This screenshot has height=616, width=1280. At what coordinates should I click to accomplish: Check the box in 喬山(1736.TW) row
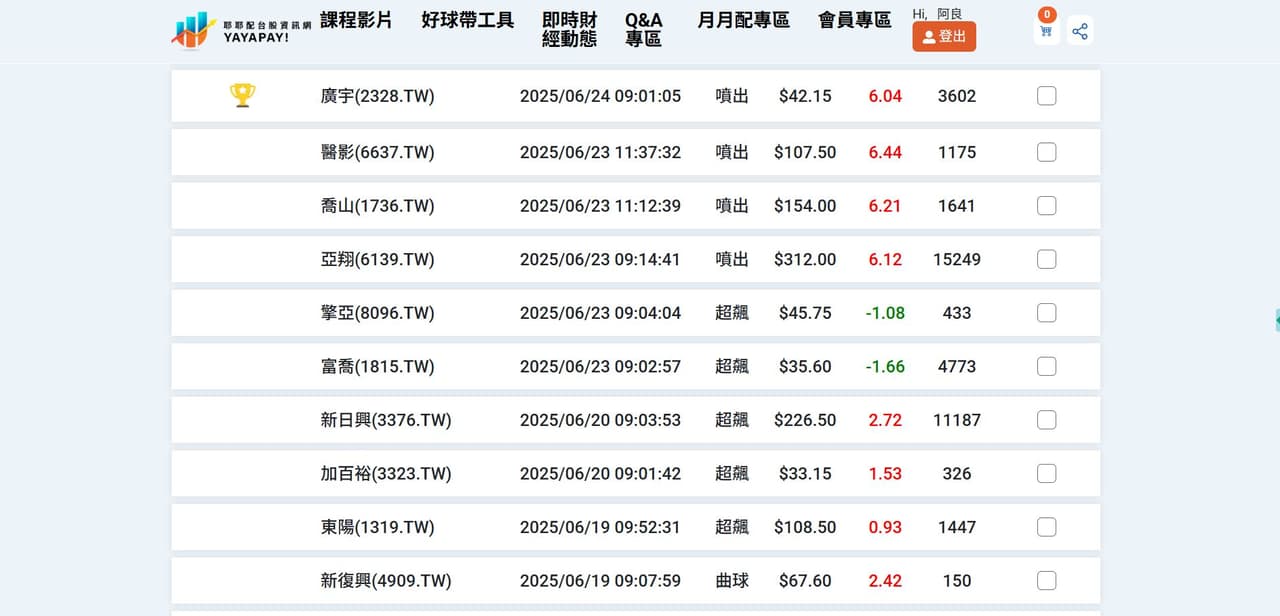click(1046, 206)
